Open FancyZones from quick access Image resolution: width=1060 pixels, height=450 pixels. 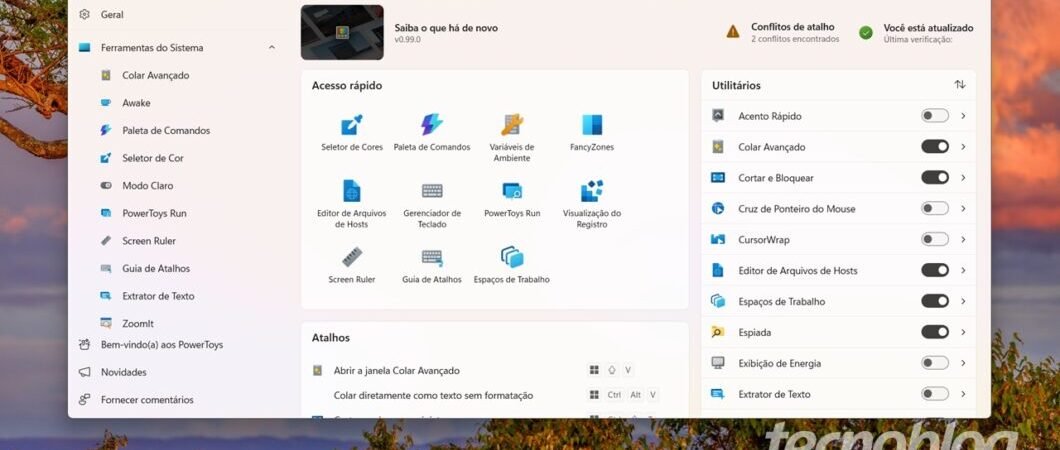click(592, 125)
